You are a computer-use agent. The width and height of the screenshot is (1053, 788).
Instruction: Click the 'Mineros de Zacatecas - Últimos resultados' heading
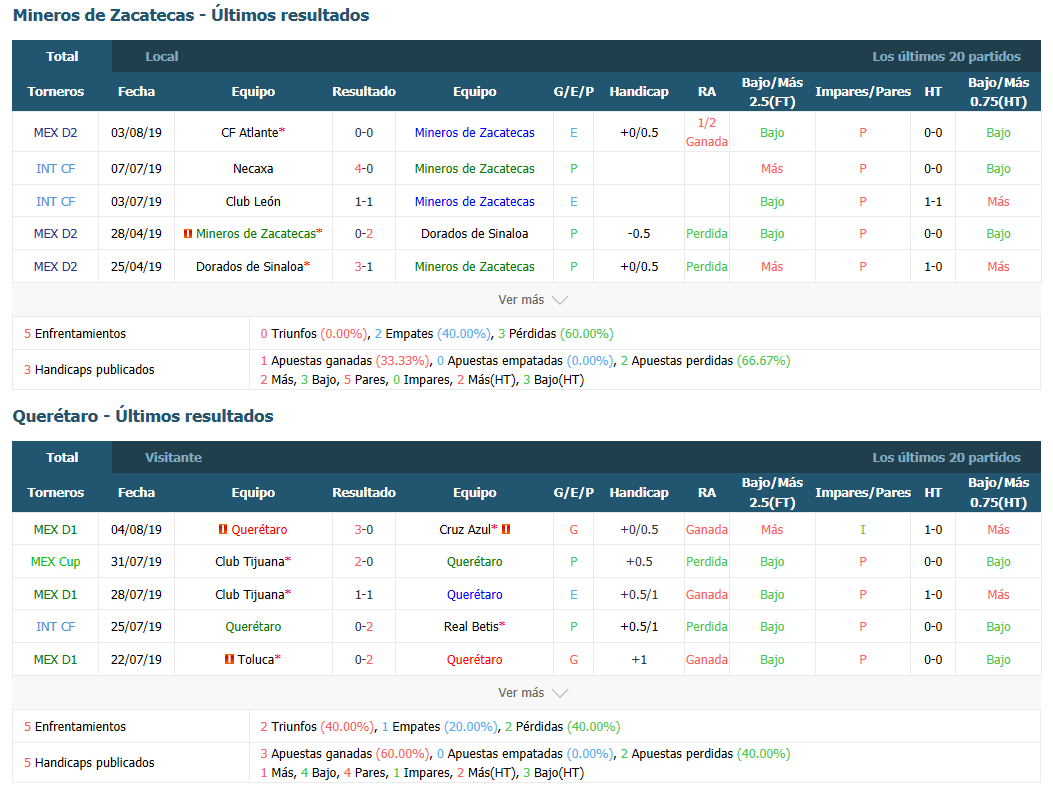191,15
